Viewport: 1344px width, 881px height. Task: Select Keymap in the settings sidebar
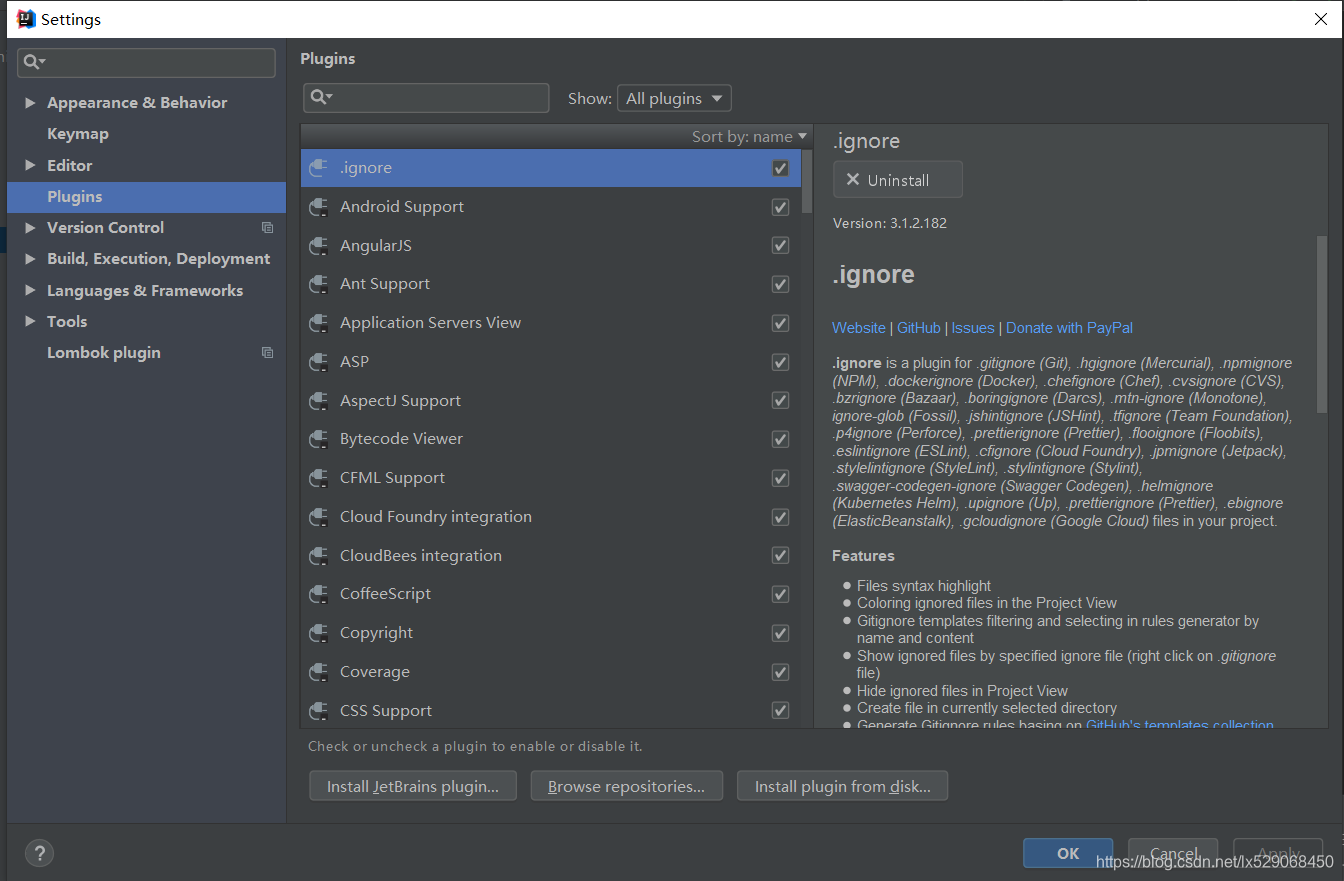click(77, 133)
